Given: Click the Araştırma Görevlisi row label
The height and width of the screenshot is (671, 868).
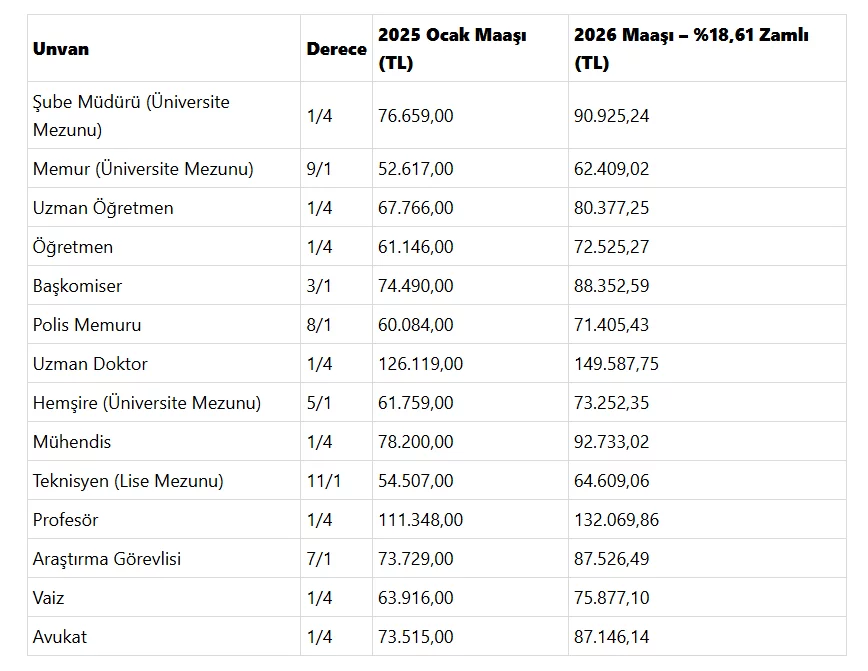Looking at the screenshot, I should [107, 559].
